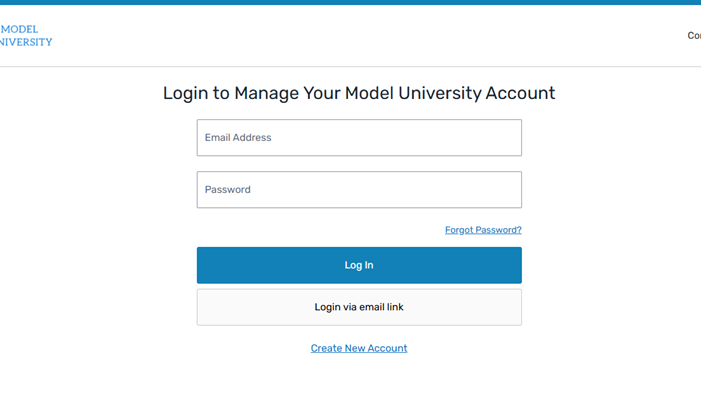
Task: Choose Login via email link button
Action: tap(359, 307)
